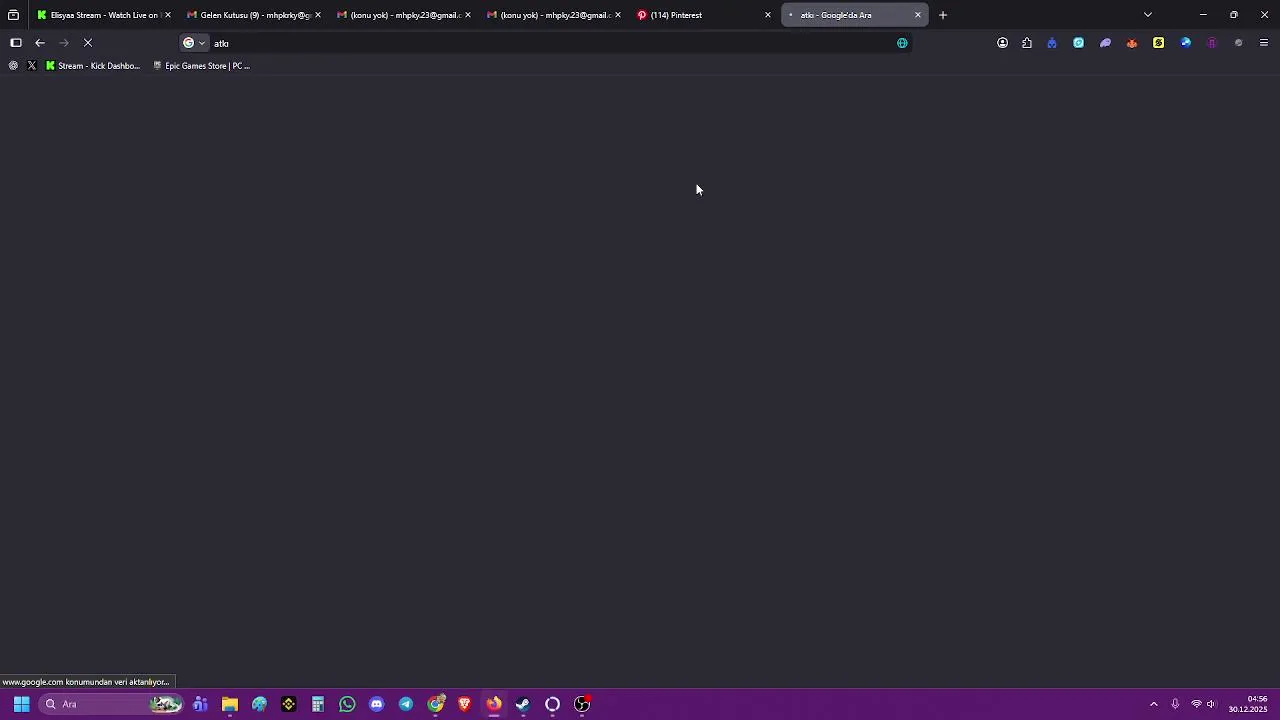Open Discord from the taskbar
The width and height of the screenshot is (1280, 720).
point(376,704)
